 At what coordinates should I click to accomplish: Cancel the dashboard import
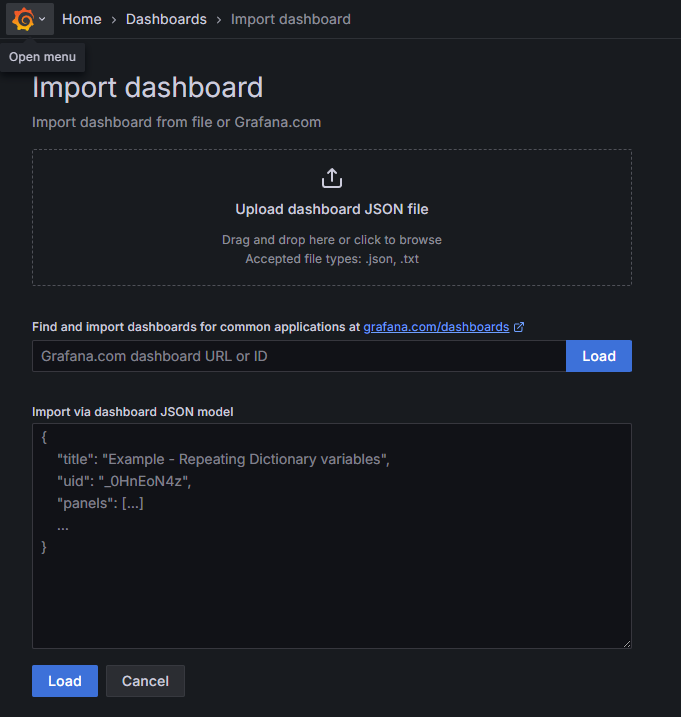point(145,681)
